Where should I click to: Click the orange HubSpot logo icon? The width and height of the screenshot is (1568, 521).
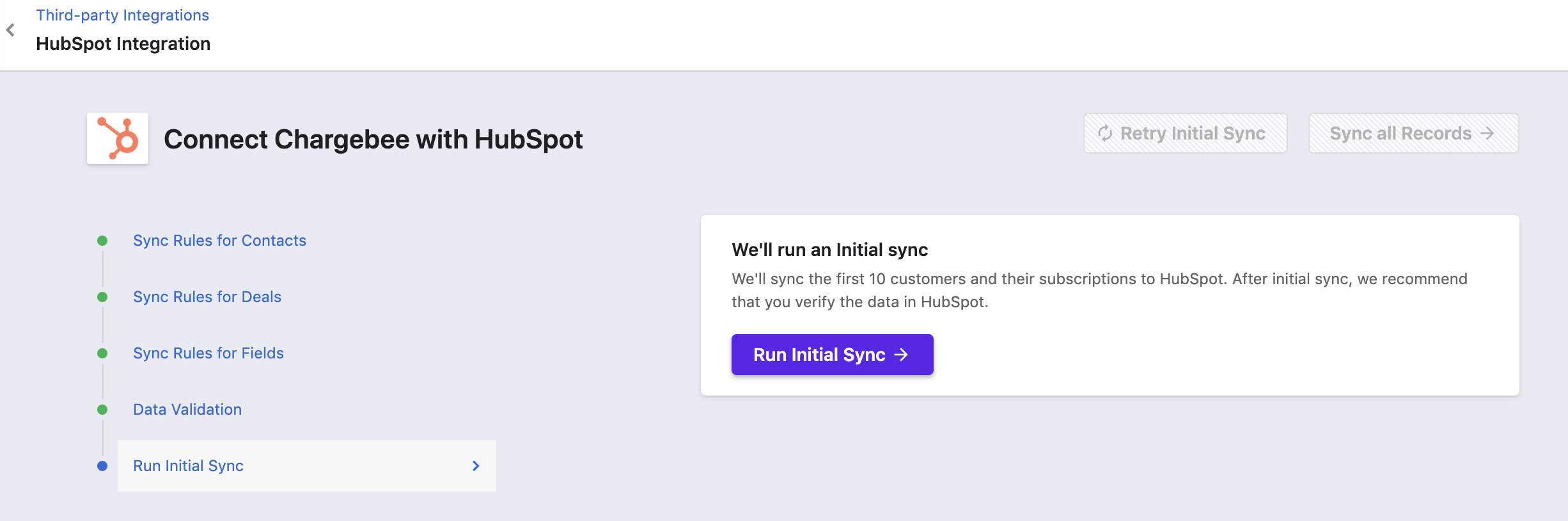(x=118, y=138)
